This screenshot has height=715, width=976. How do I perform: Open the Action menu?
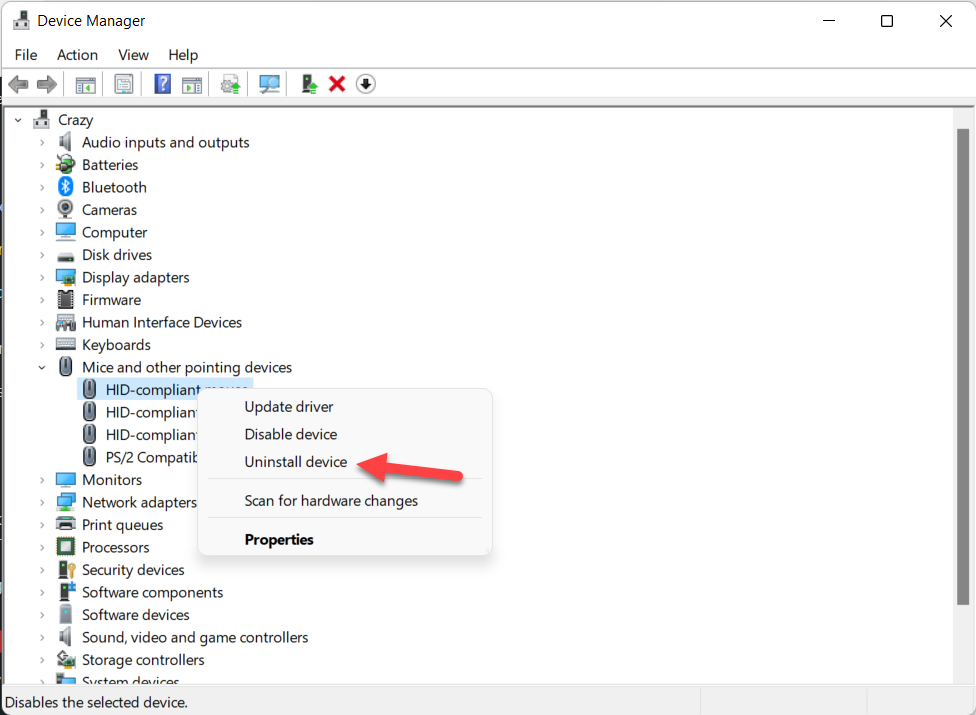pos(77,55)
